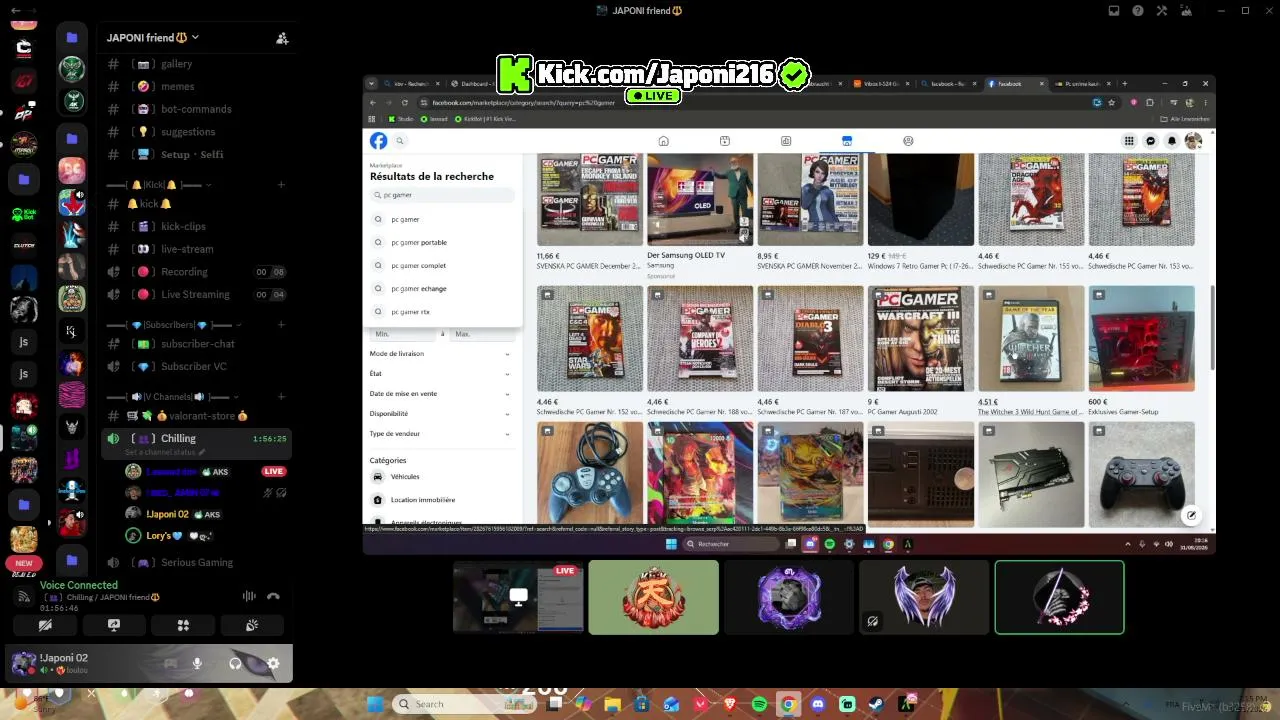This screenshot has width=1280, height=720.
Task: Open Facebook Marketplace icon in top nav
Action: tap(846, 141)
